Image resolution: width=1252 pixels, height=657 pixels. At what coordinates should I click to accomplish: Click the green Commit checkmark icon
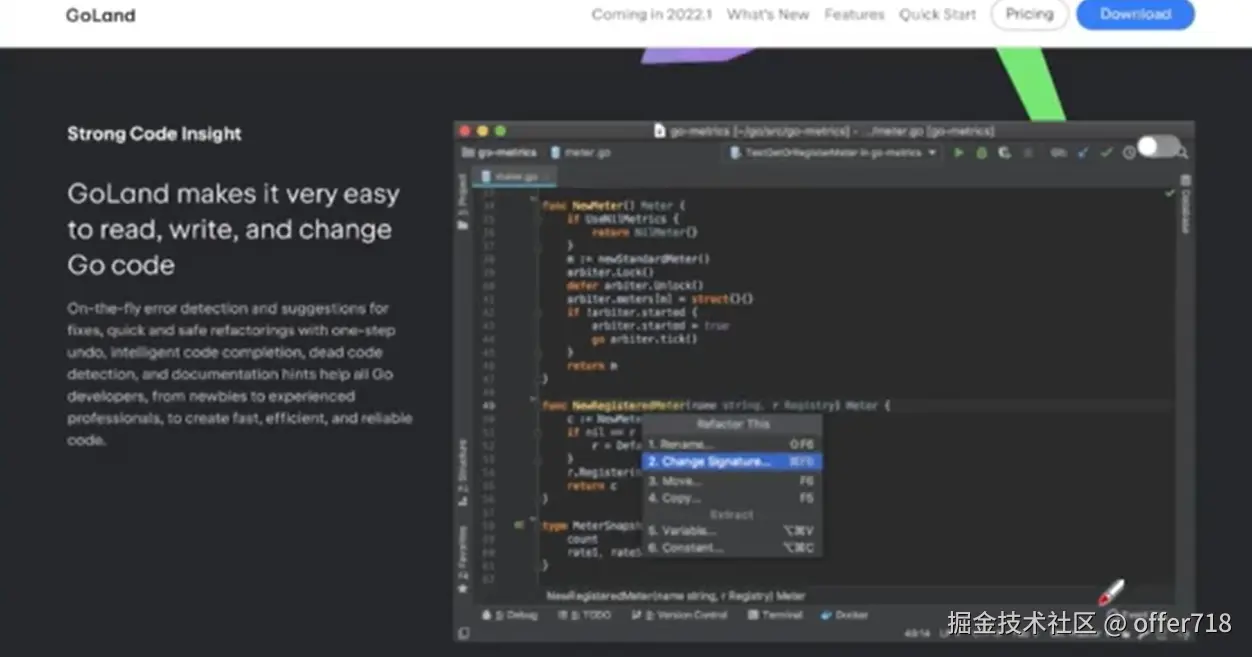click(x=1106, y=153)
